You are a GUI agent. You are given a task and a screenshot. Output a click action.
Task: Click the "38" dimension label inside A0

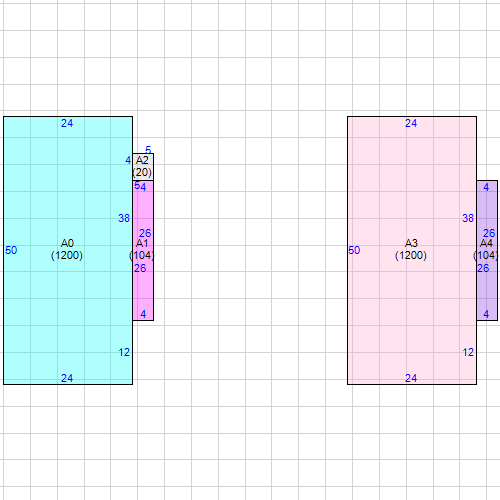point(124,218)
